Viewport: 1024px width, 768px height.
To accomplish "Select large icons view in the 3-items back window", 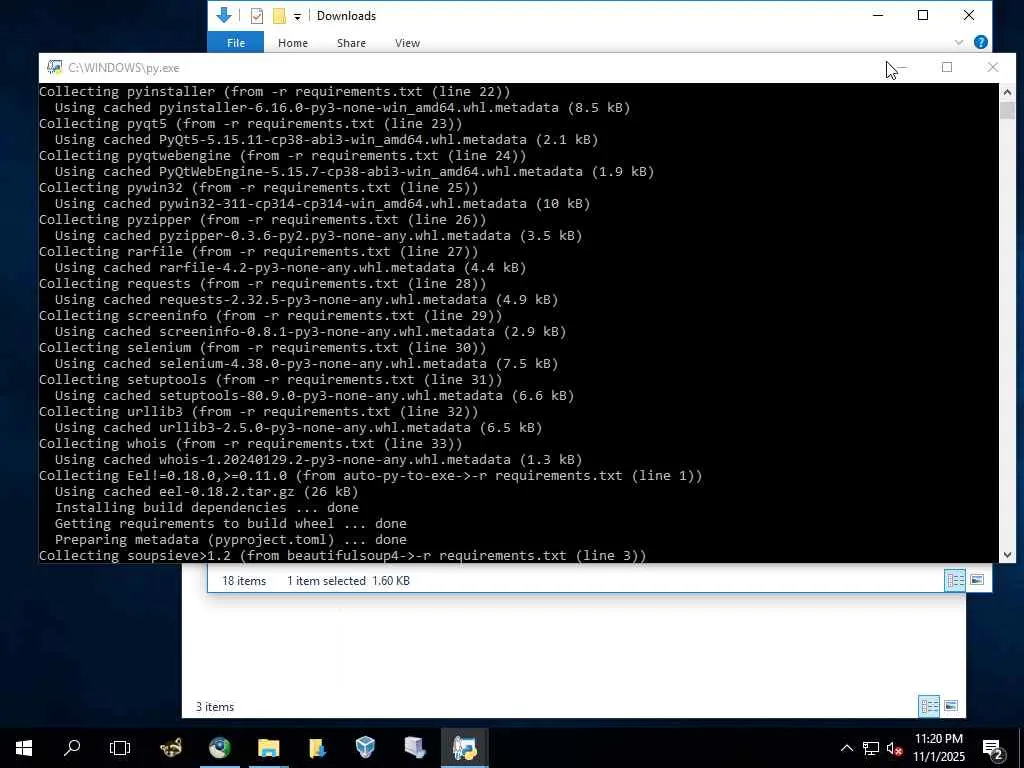I will click(952, 706).
